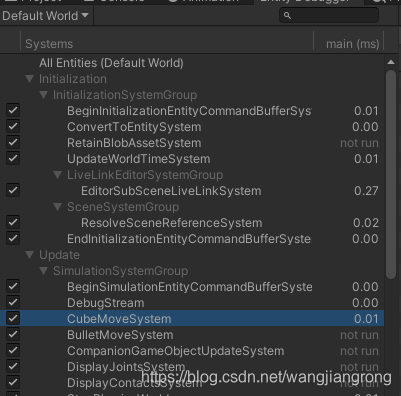Click the not run value of RetainBlobAssetSystem
Screen dimensions: 401x396
pos(359,143)
